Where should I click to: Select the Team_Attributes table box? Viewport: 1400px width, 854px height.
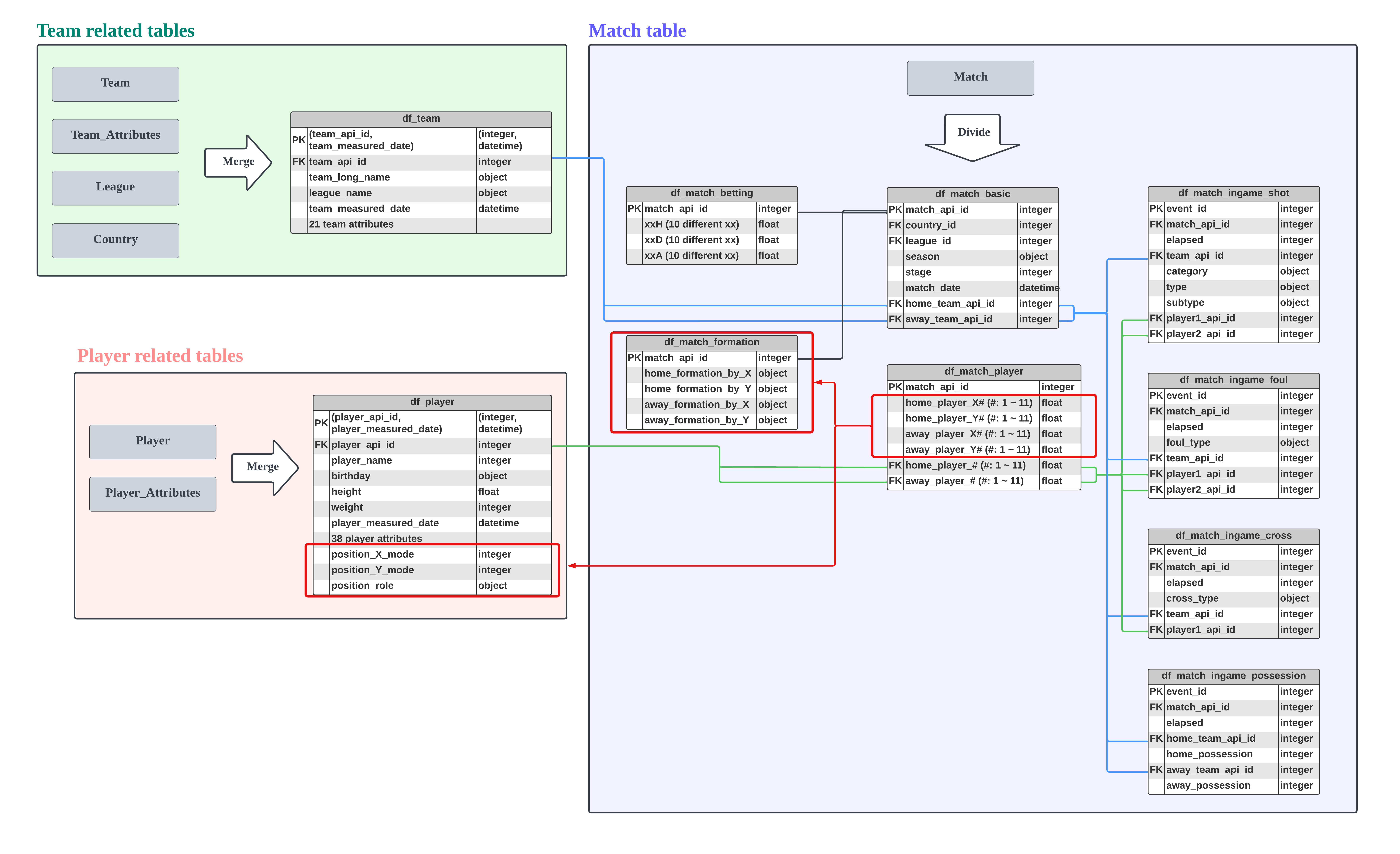[115, 136]
